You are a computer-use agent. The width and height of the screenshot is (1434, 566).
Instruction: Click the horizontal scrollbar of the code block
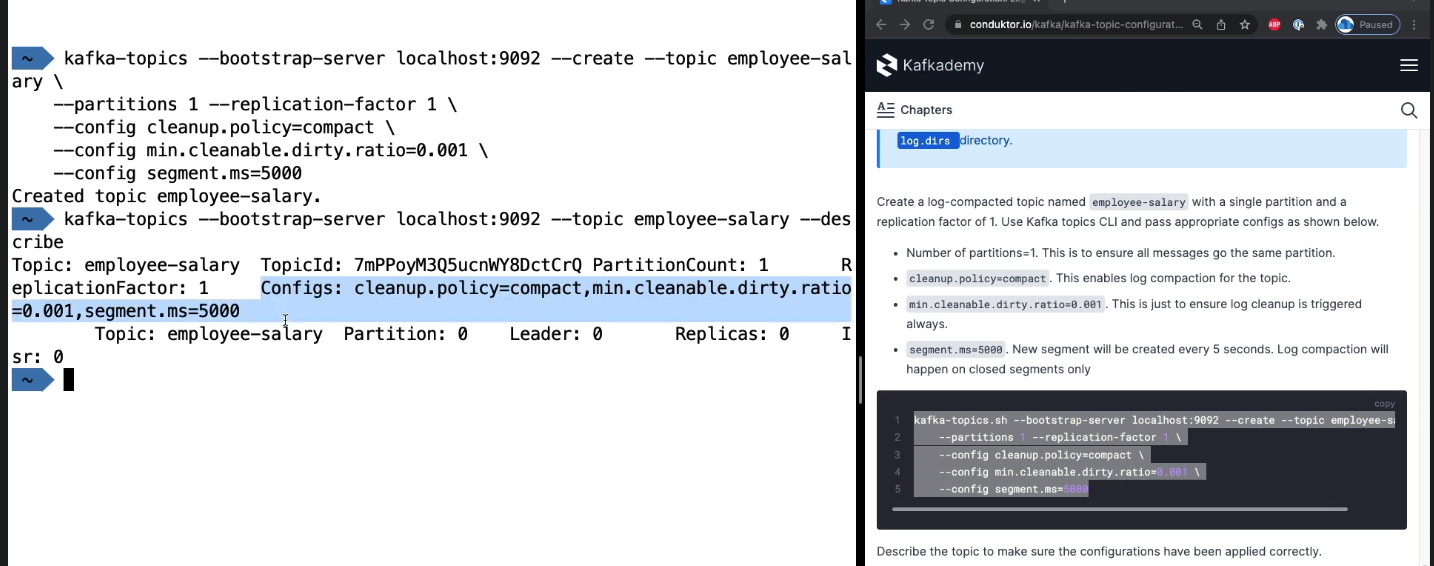coord(1119,509)
